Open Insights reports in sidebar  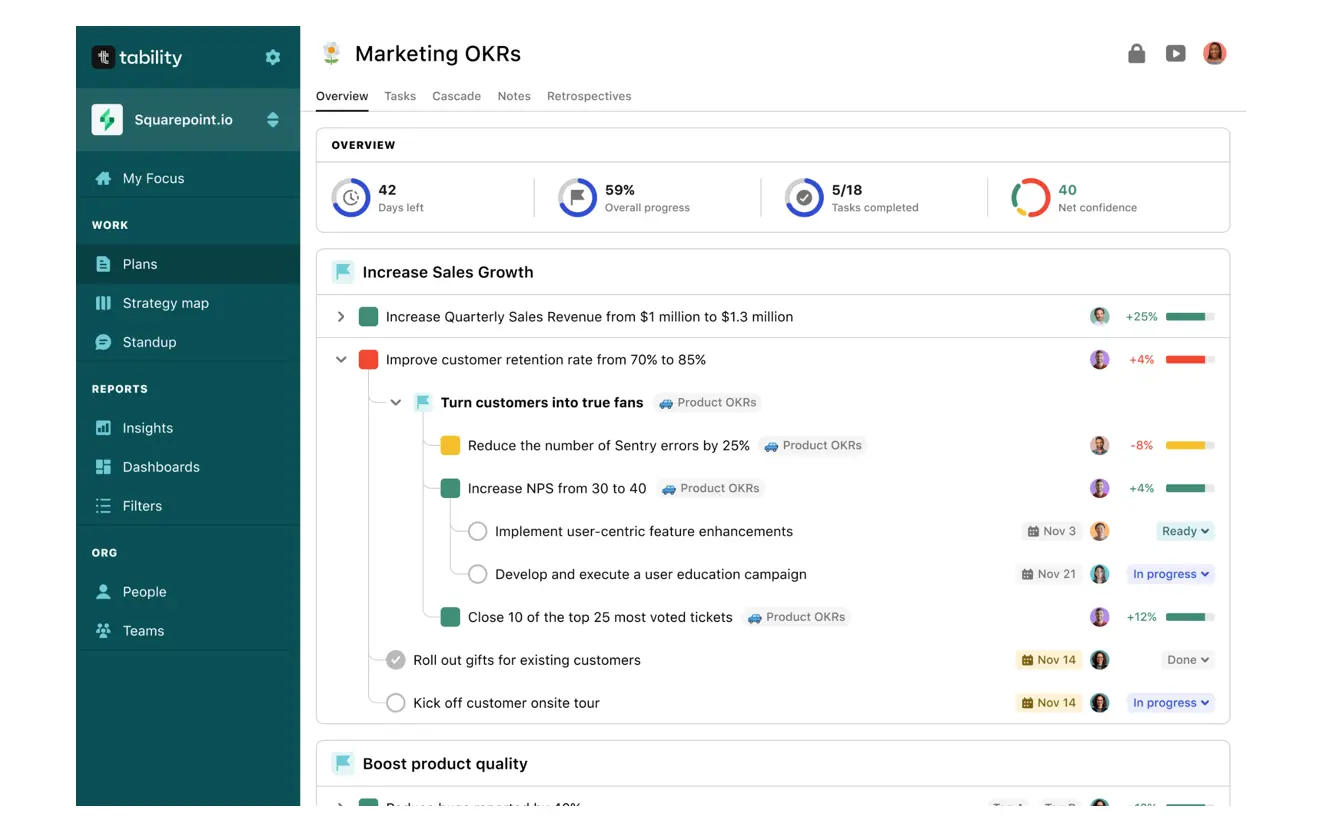[147, 428]
